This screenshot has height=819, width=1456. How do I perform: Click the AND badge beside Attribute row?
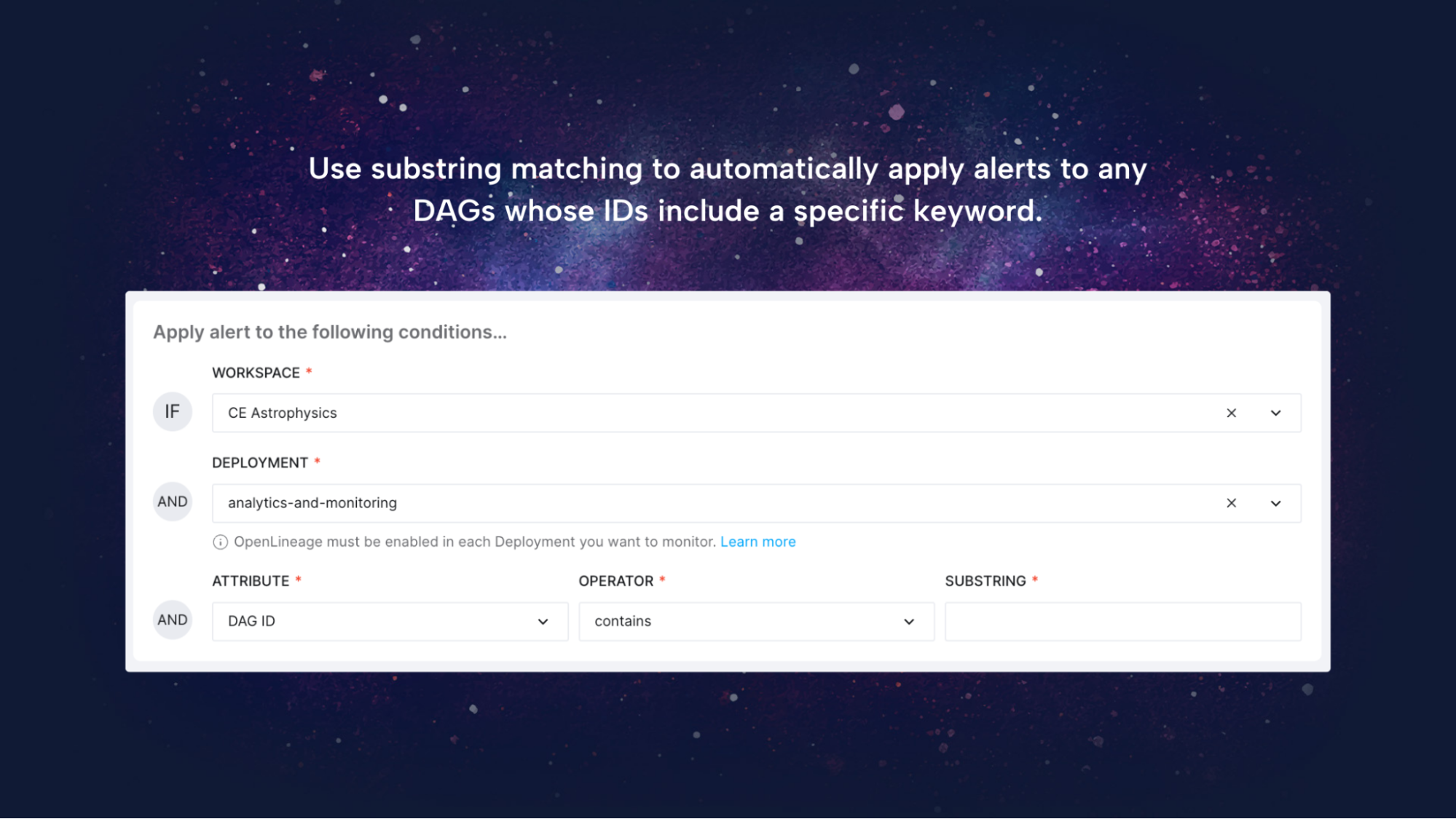pos(172,620)
